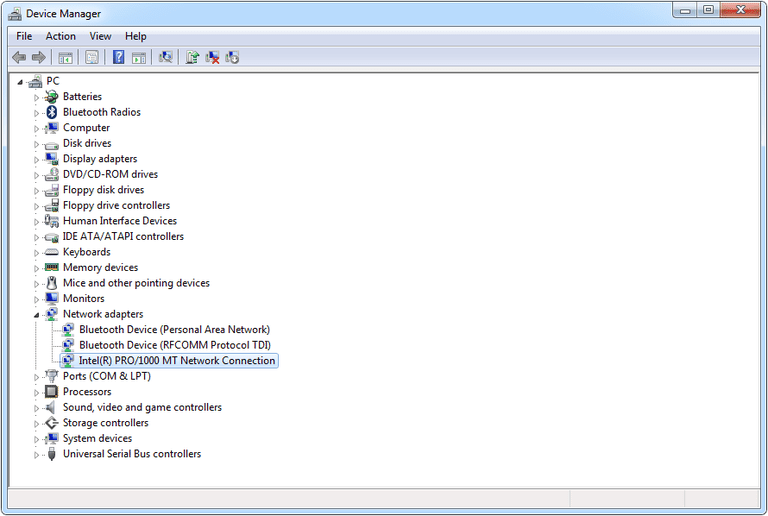Select the Storage controllers label
The image size is (768, 516).
105,423
